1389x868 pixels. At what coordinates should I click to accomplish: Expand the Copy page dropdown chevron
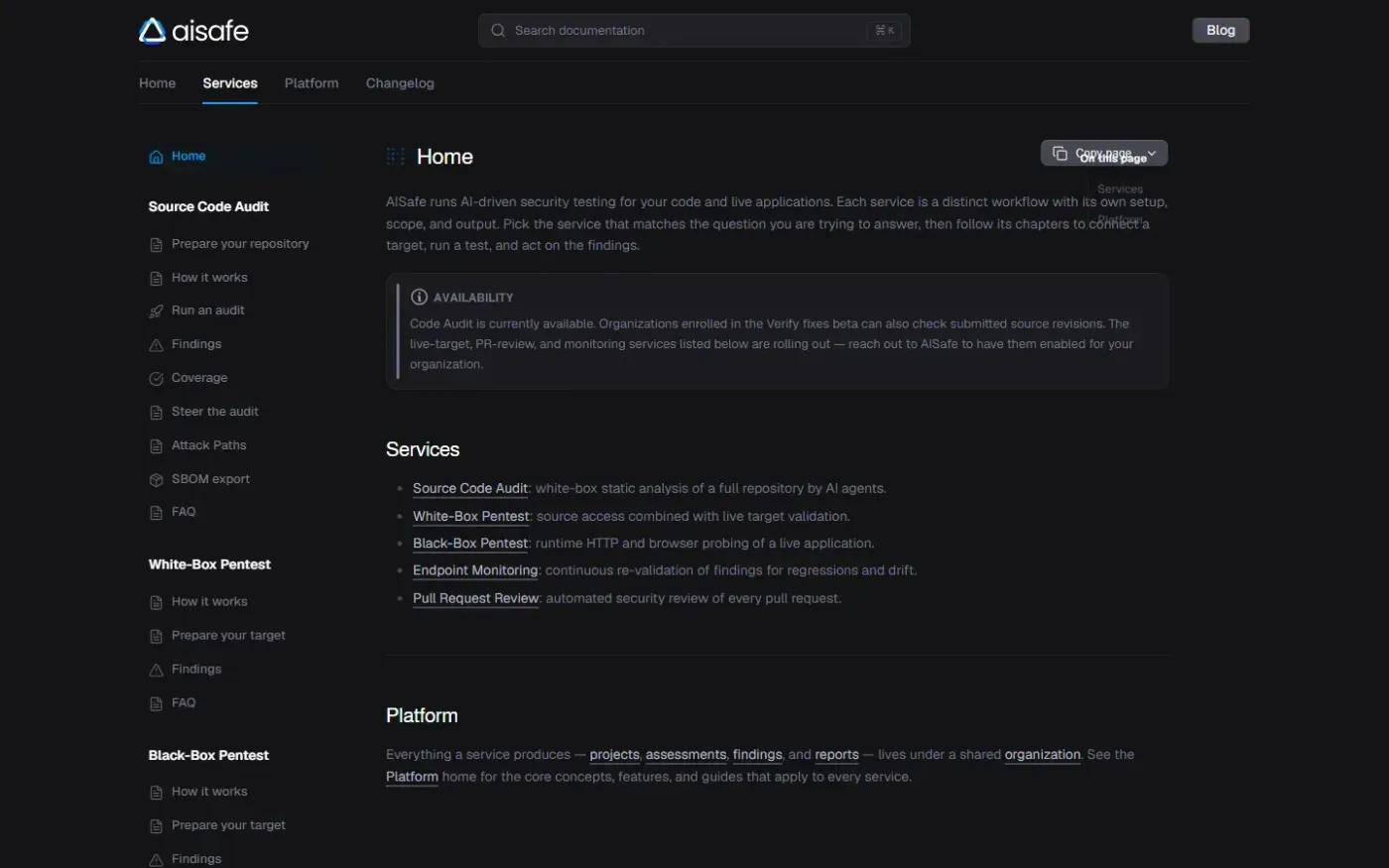pos(1152,153)
